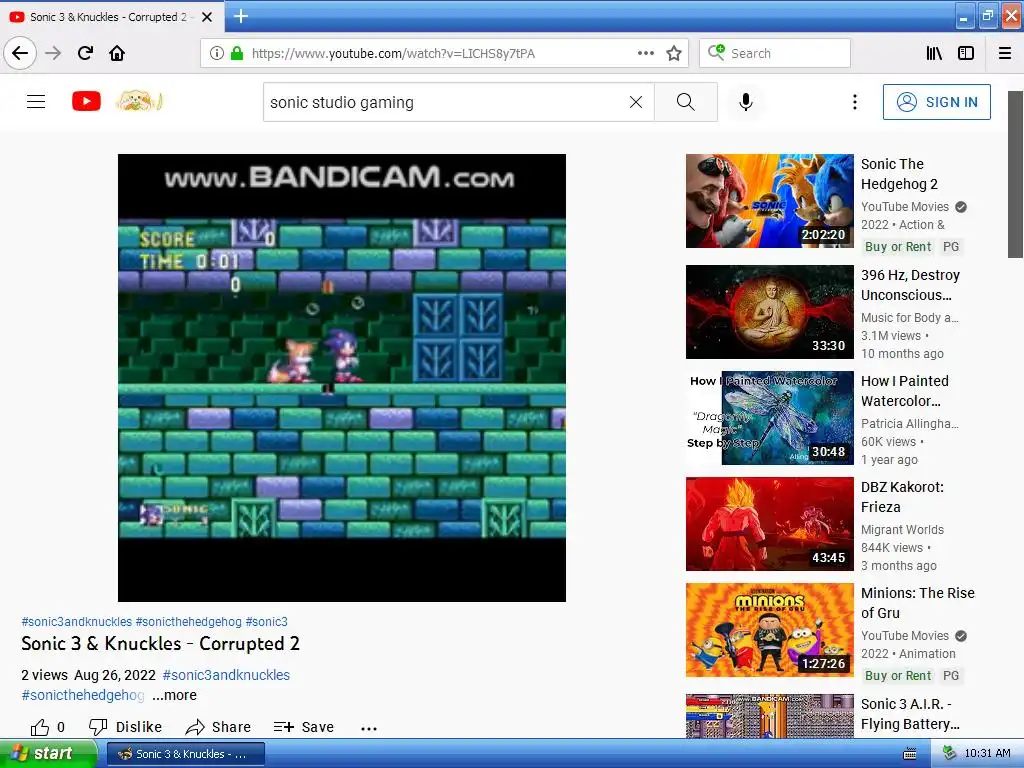Open more actions below the video
Viewport: 1024px width, 768px height.
pos(369,728)
